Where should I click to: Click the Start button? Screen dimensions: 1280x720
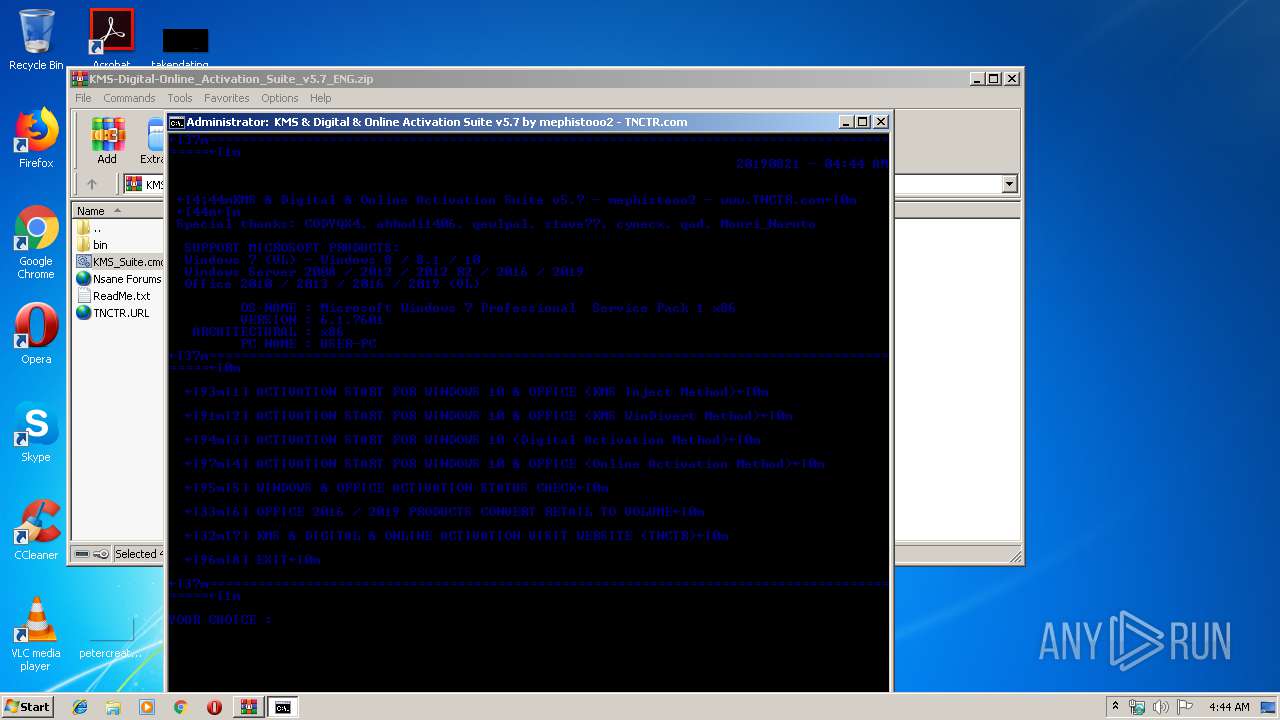click(x=27, y=707)
